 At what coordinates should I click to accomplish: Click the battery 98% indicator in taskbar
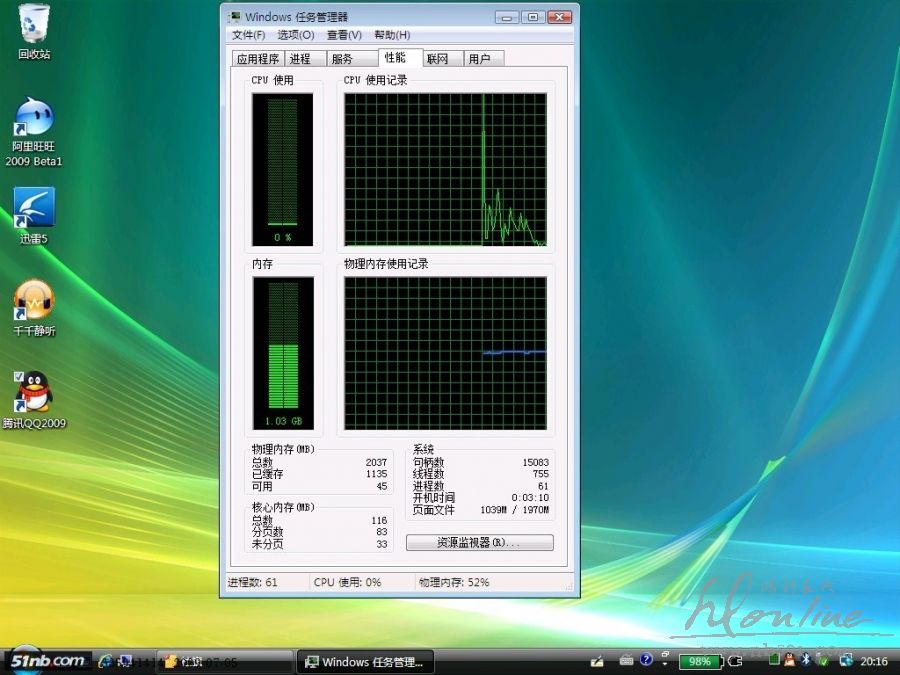point(698,661)
